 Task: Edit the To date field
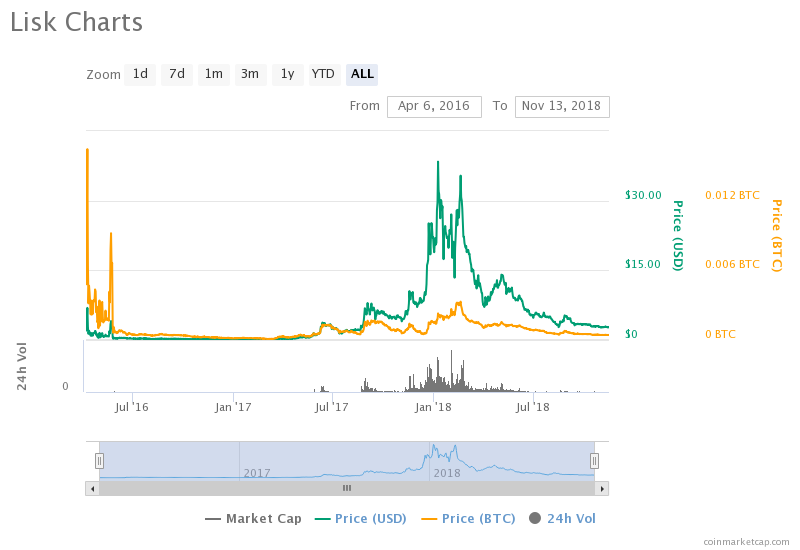(x=562, y=106)
